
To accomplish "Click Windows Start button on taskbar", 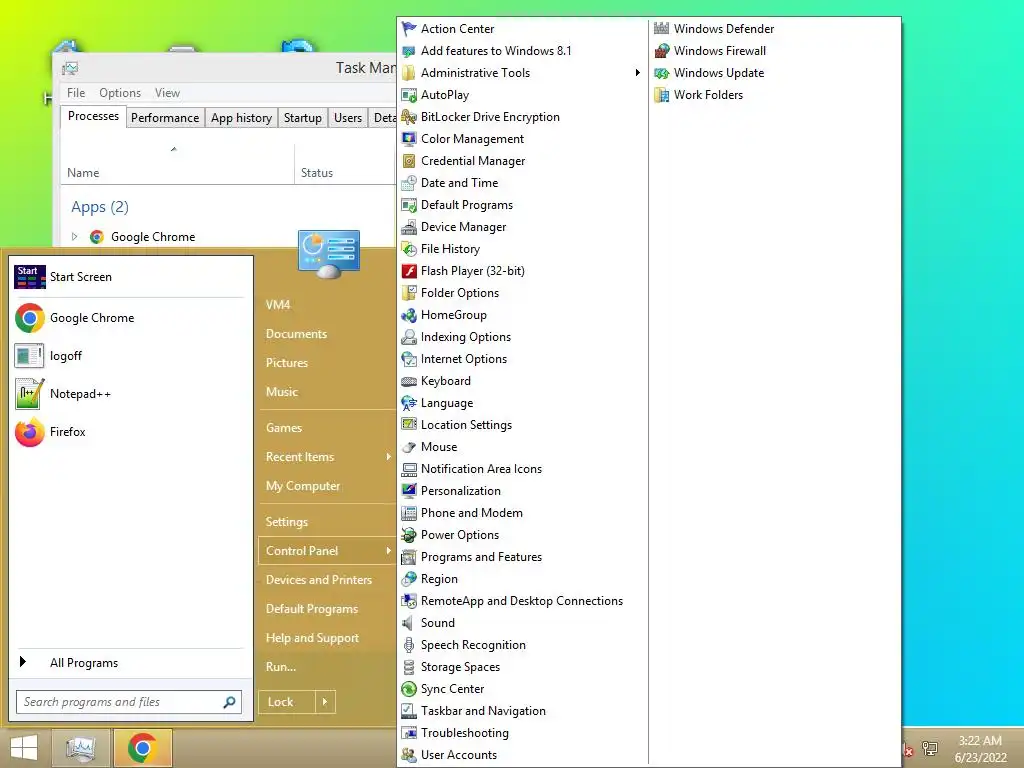I will [x=24, y=748].
